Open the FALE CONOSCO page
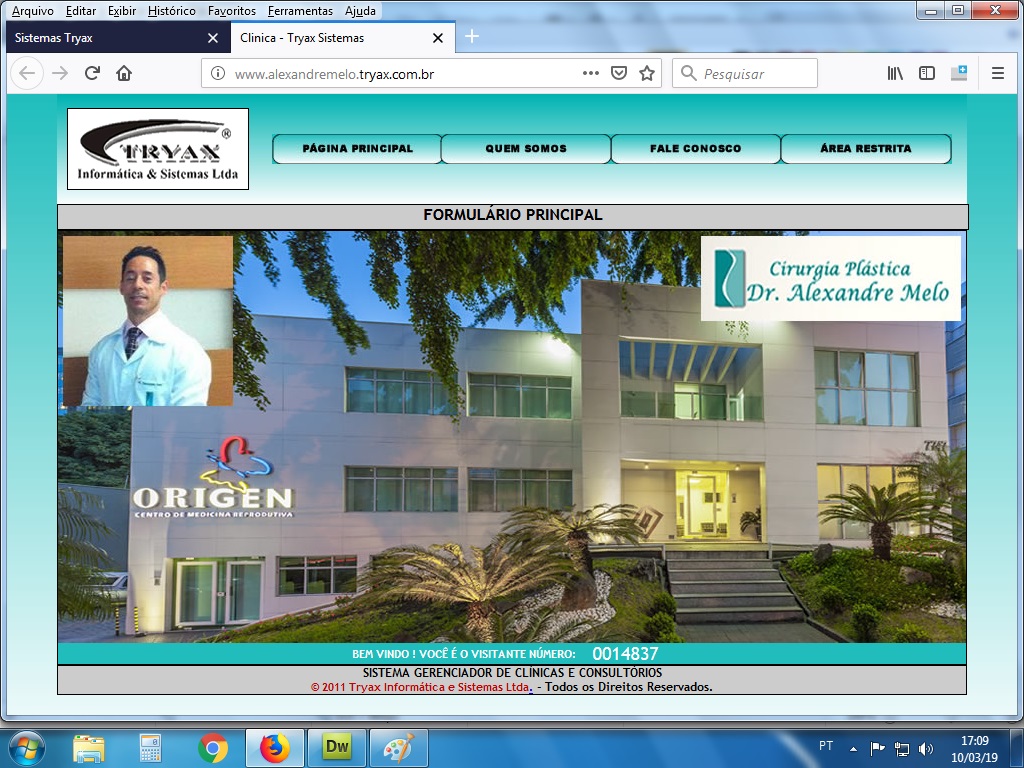 696,148
